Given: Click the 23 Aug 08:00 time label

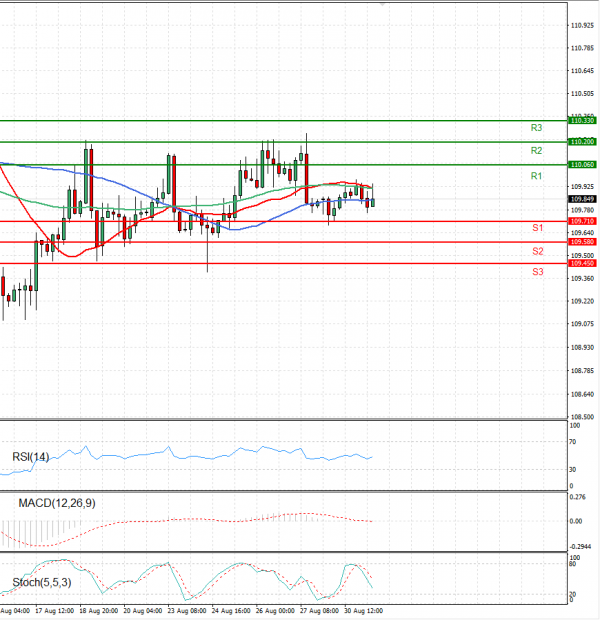Looking at the screenshot, I should 187,611.
